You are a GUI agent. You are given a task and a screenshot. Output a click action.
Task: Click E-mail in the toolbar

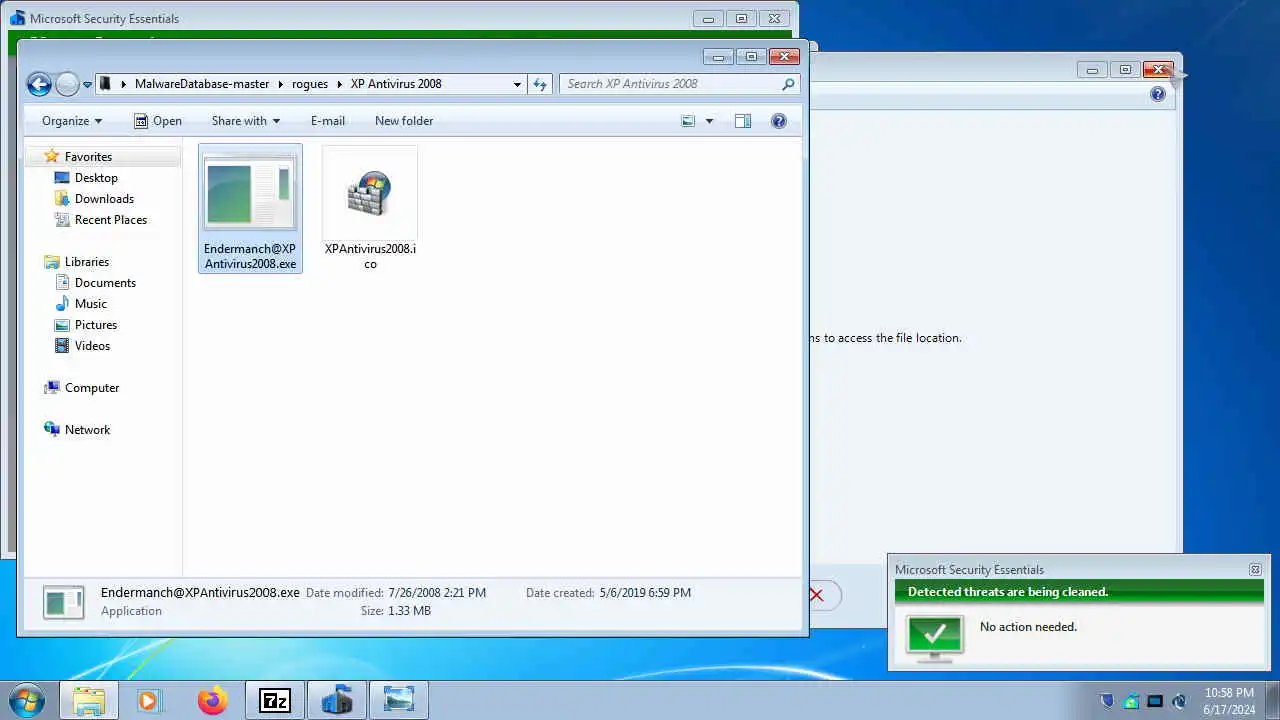click(x=328, y=121)
